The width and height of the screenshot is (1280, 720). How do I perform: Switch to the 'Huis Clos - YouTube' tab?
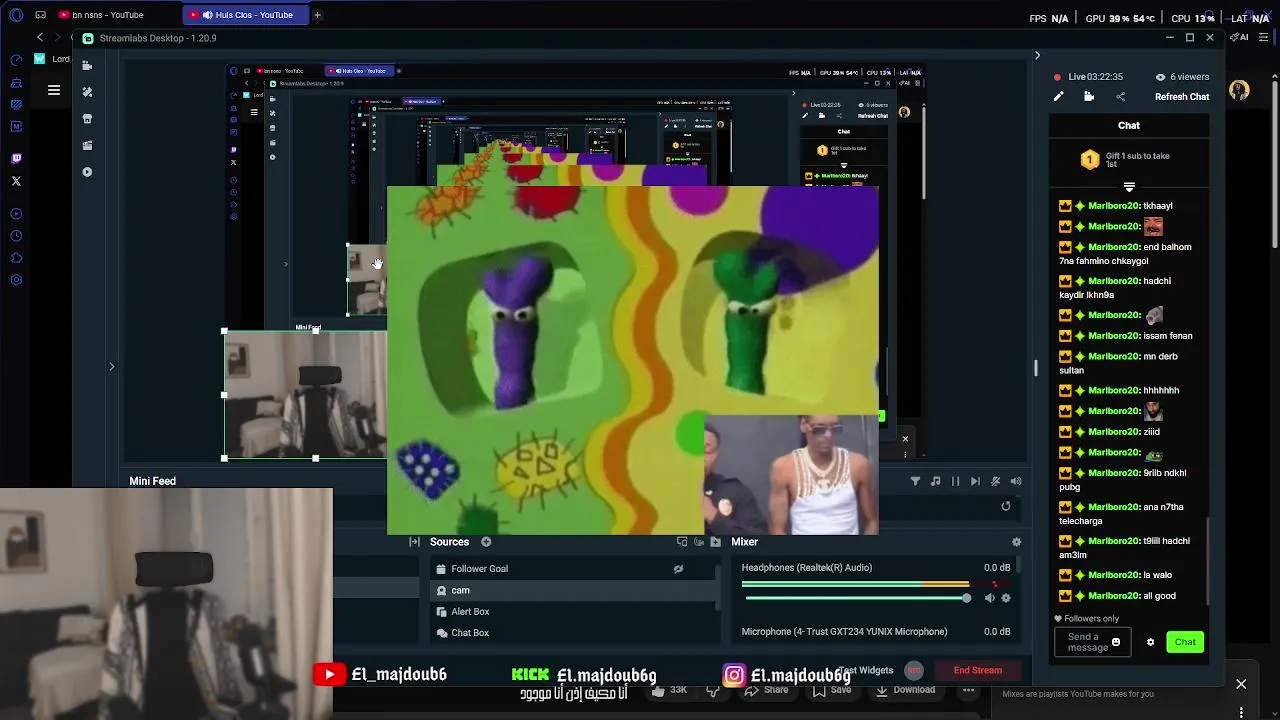[245, 15]
